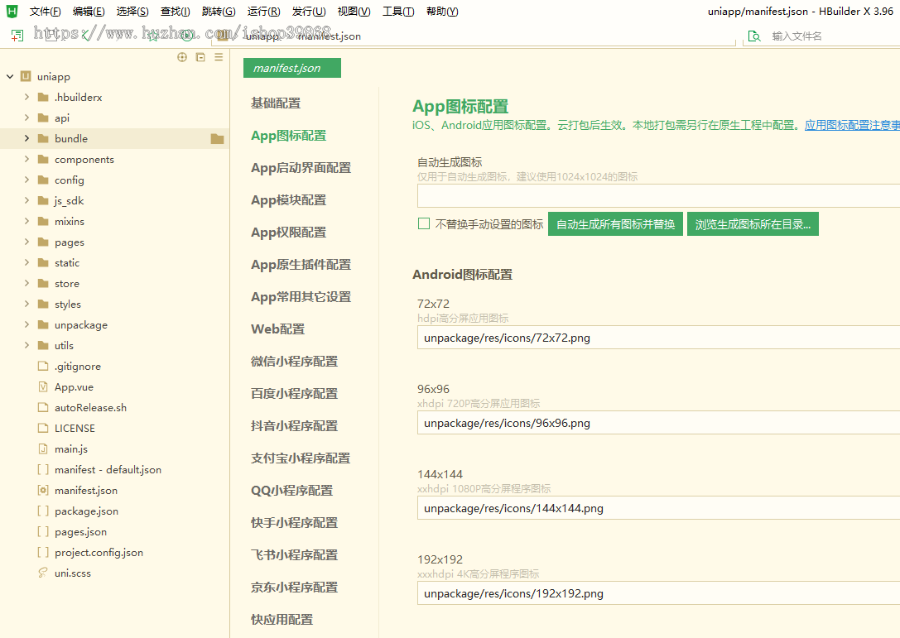Click the static folder icon
This screenshot has height=638, width=900.
(x=43, y=263)
